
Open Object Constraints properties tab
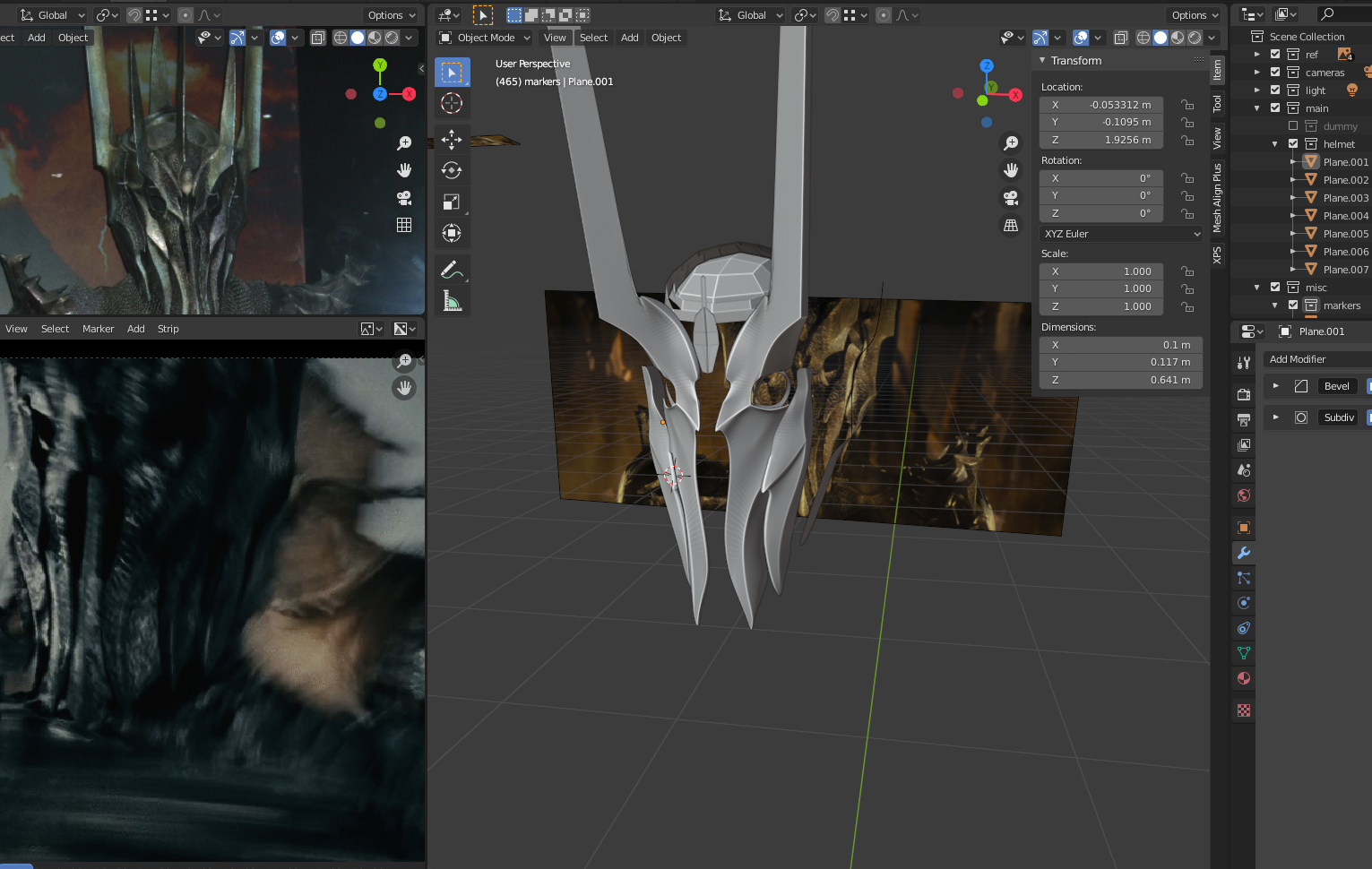pos(1244,628)
